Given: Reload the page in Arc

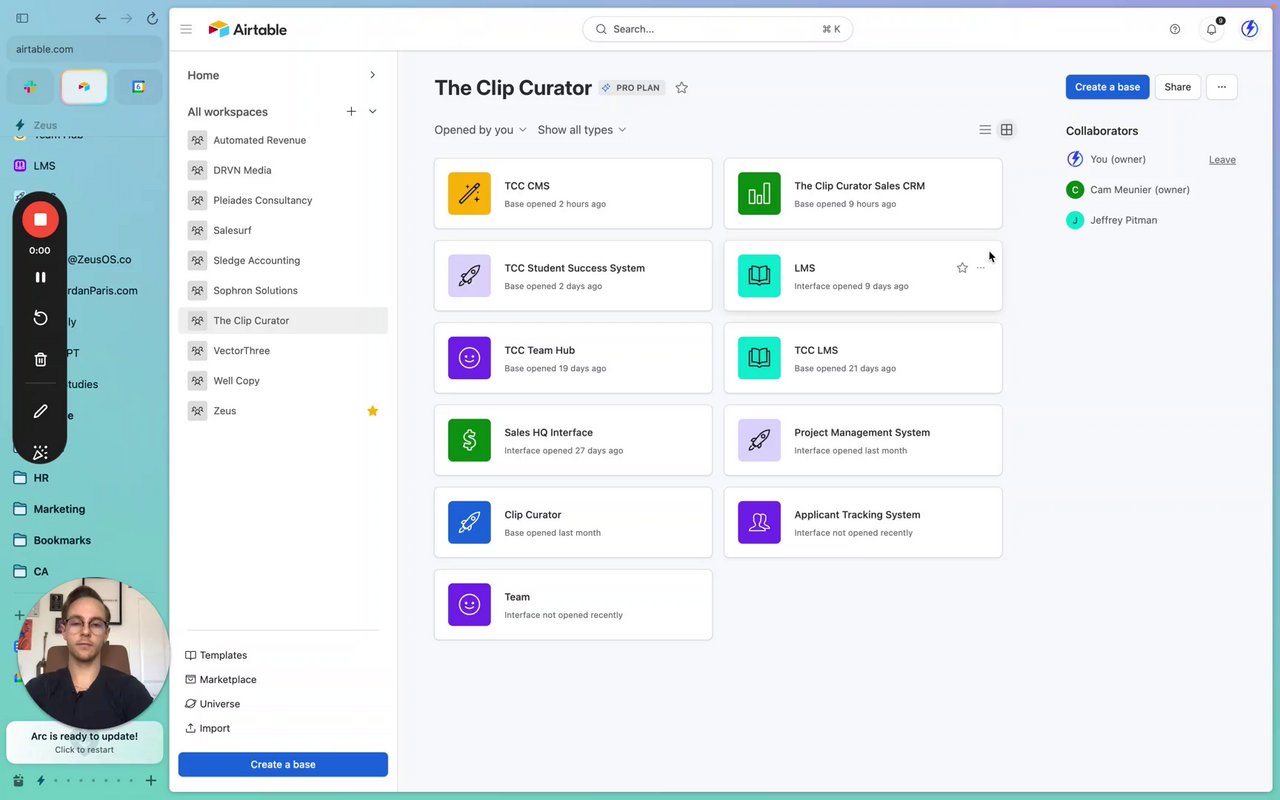Looking at the screenshot, I should point(152,18).
